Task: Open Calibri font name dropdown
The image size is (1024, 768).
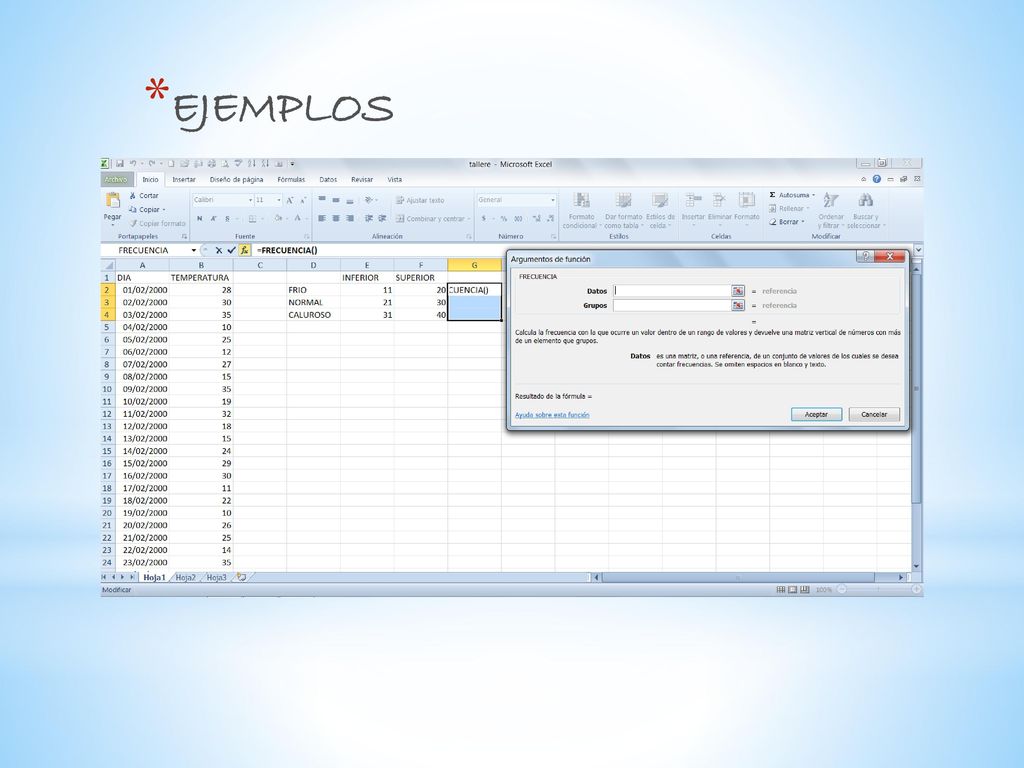Action: pyautogui.click(x=250, y=200)
